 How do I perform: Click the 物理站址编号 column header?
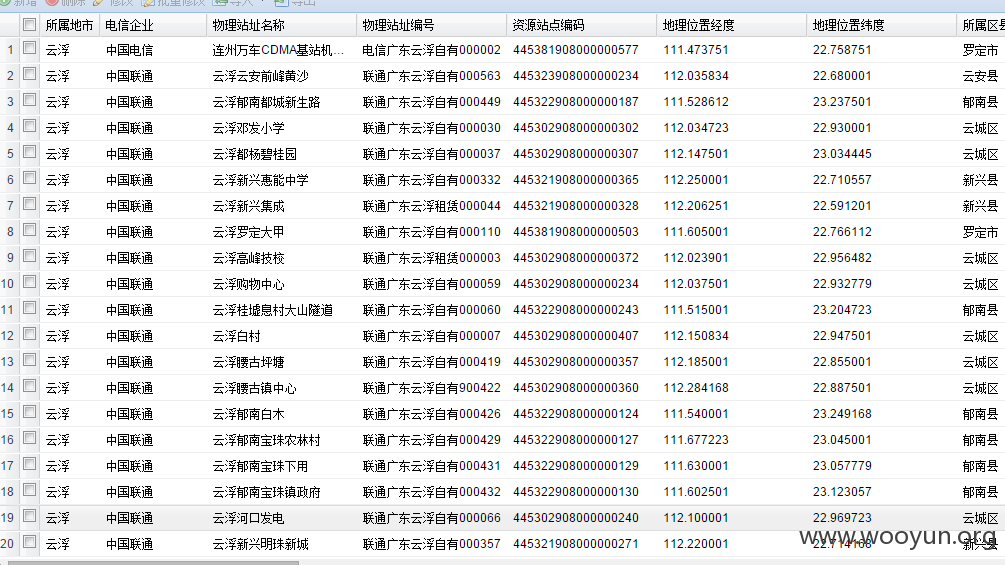431,25
